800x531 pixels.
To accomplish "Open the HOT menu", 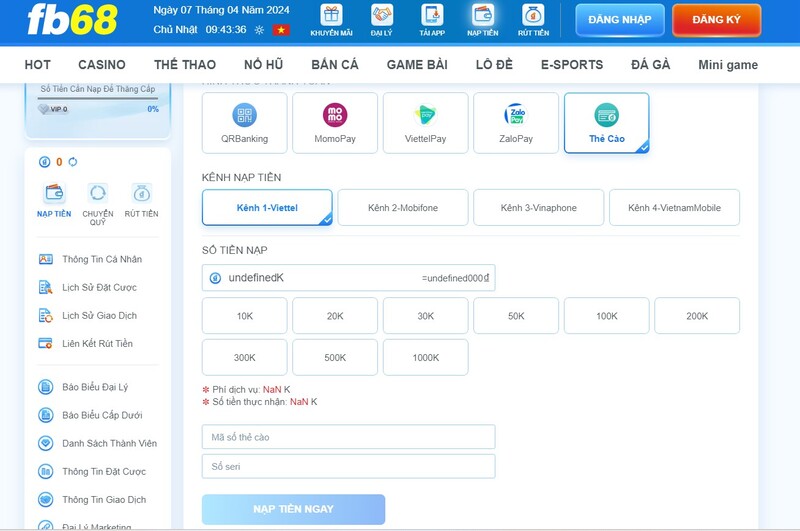I will pyautogui.click(x=38, y=65).
